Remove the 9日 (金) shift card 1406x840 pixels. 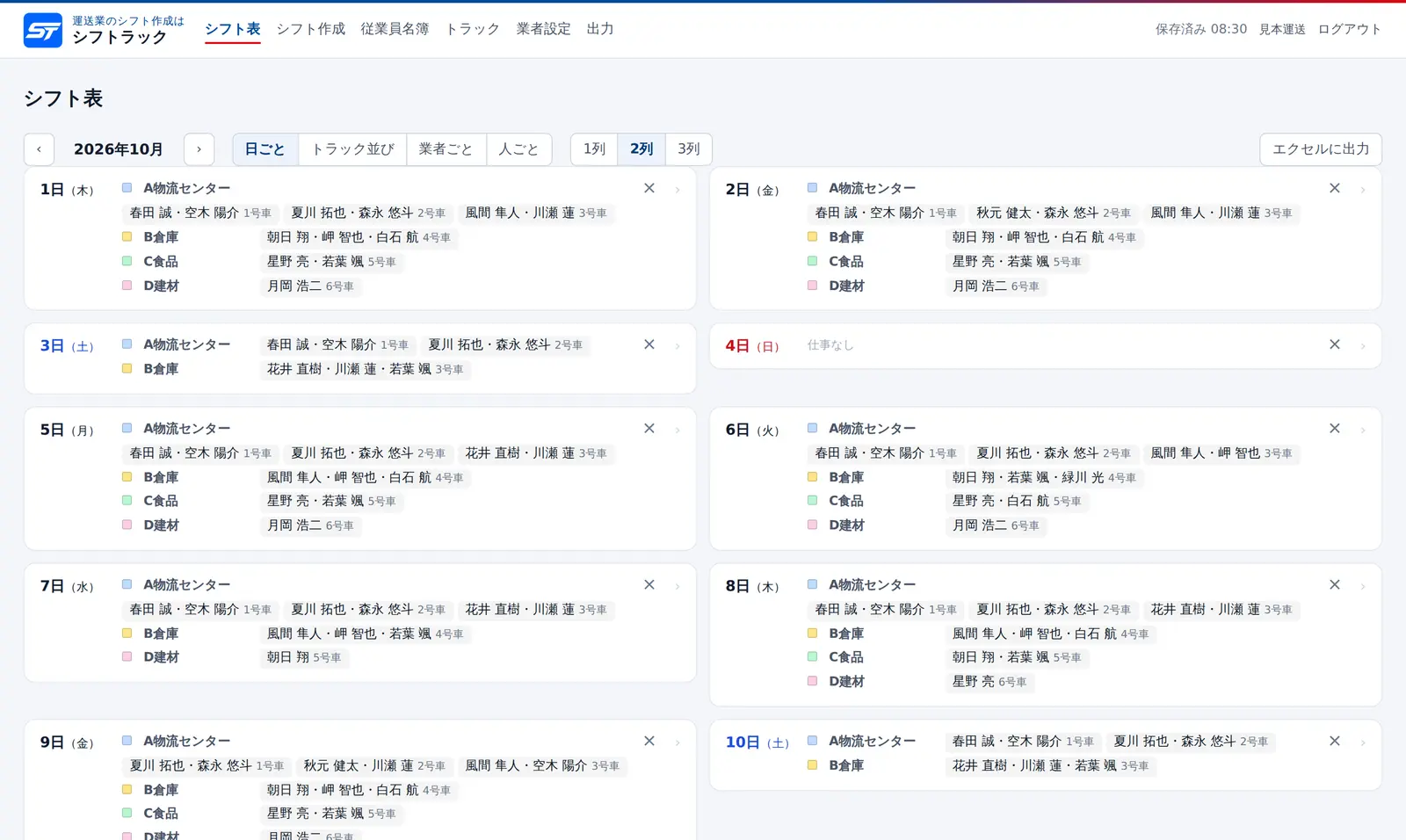649,741
